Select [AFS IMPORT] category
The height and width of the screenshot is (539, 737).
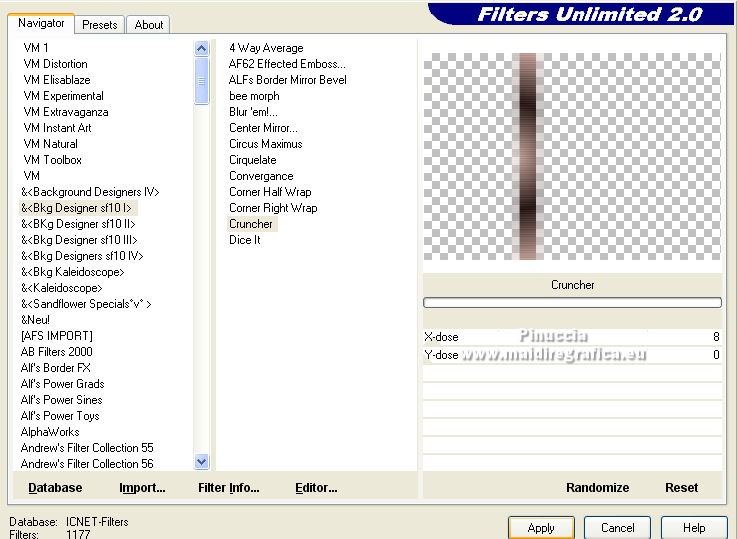tap(56, 336)
